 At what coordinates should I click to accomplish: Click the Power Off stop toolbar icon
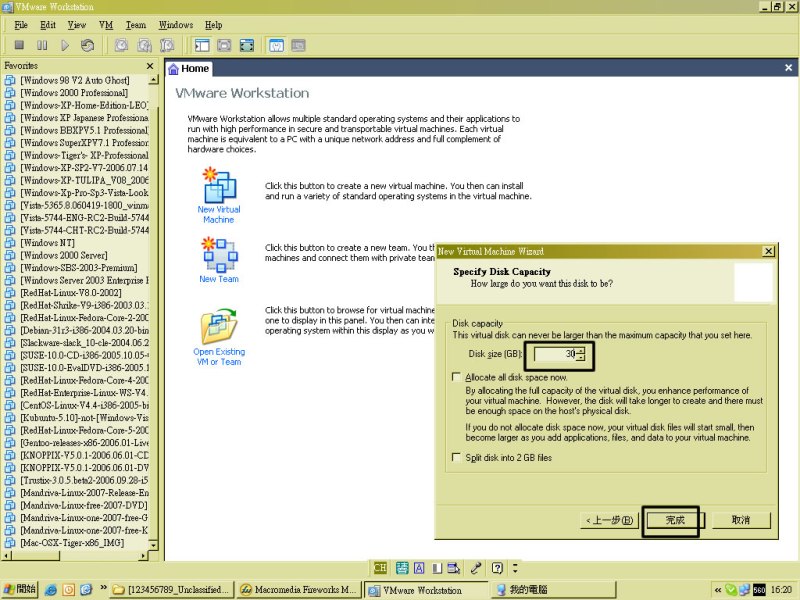point(19,45)
